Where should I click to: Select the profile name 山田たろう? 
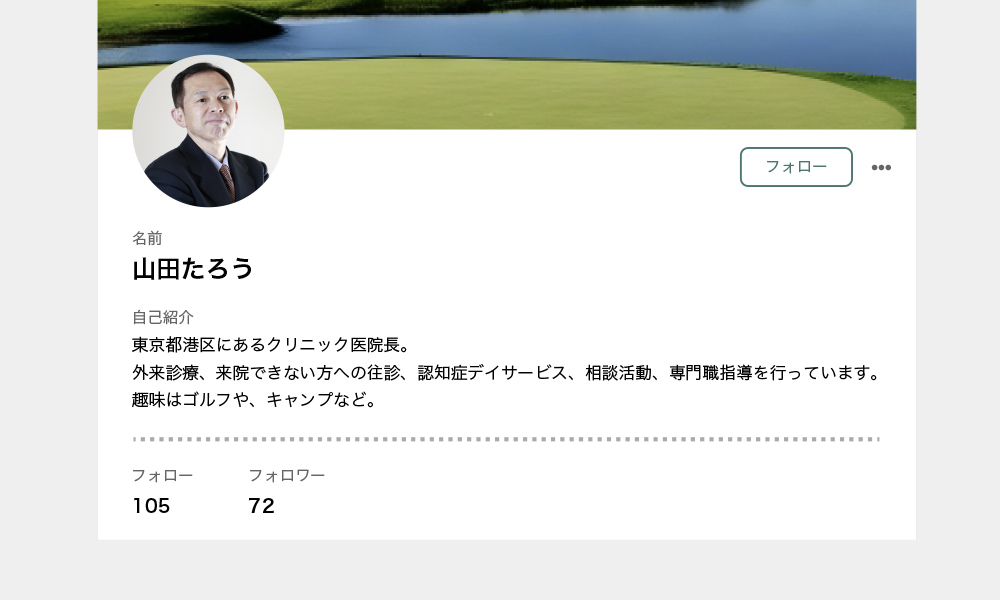pyautogui.click(x=193, y=268)
